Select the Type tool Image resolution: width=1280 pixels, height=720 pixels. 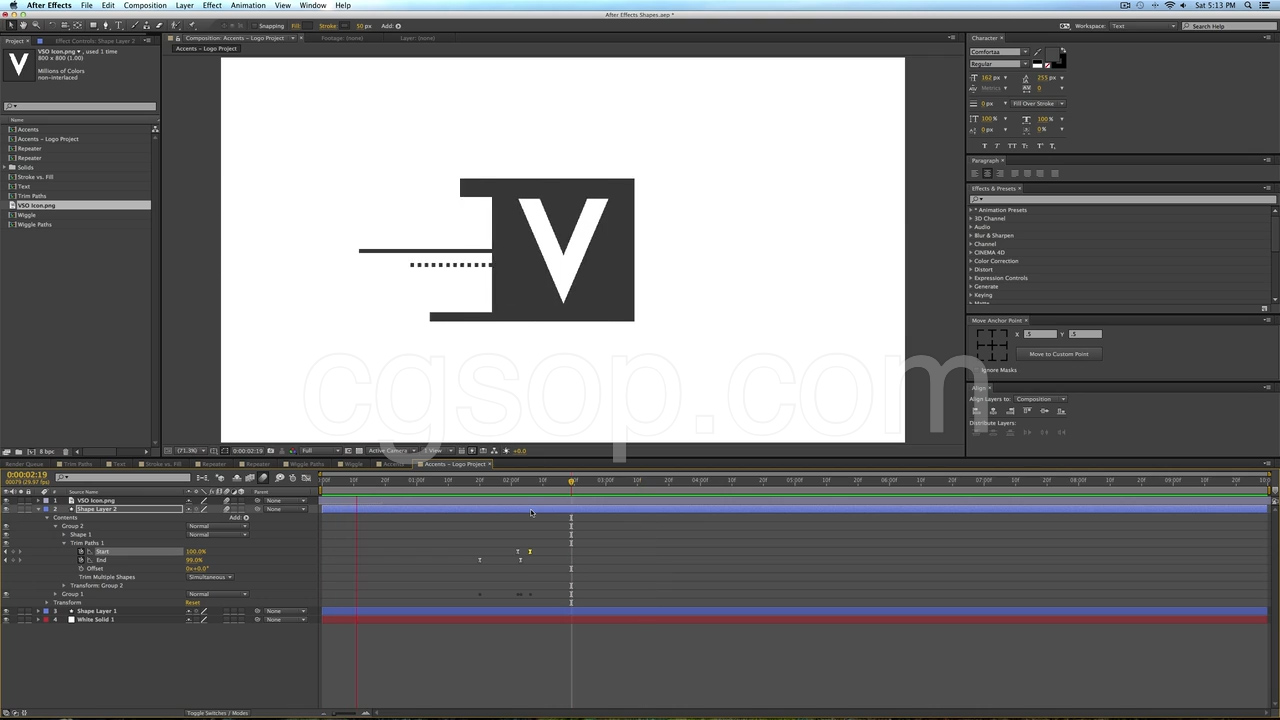[119, 25]
